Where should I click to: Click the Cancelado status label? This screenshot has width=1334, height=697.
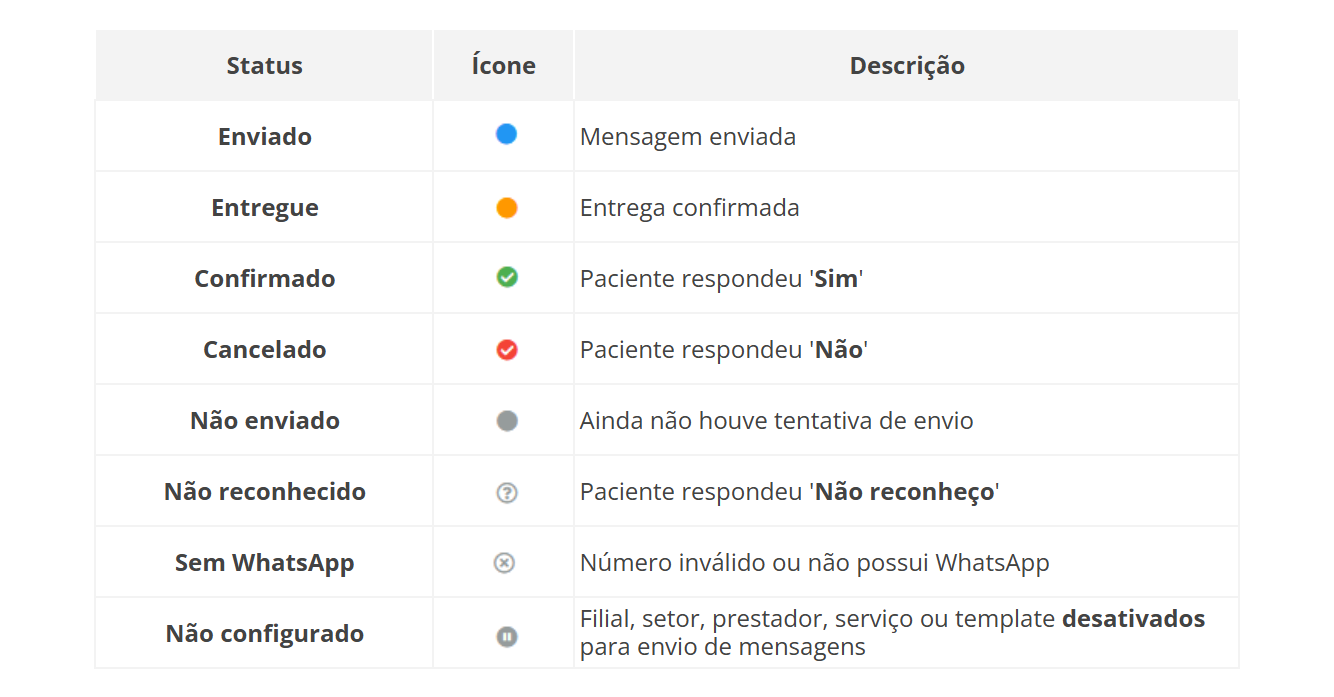(x=264, y=350)
